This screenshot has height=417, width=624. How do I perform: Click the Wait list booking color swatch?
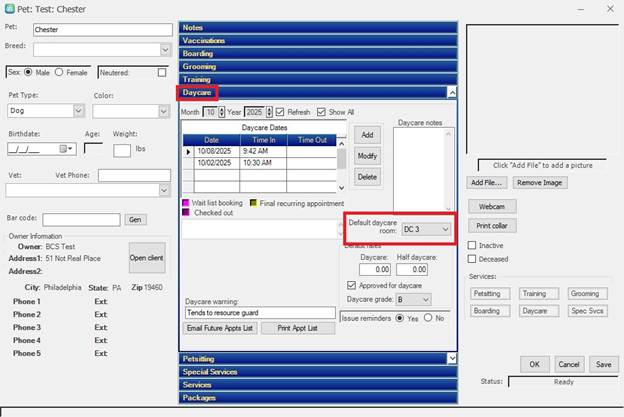tap(186, 203)
